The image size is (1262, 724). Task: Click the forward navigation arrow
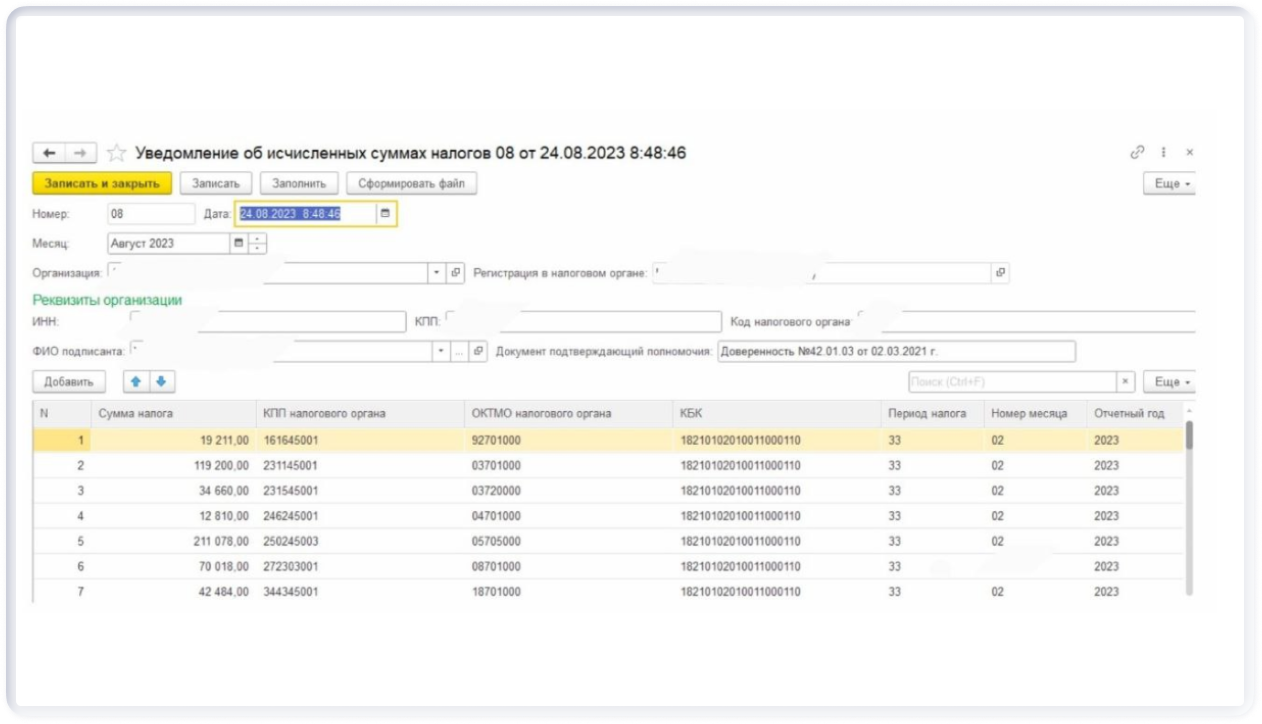click(x=81, y=153)
